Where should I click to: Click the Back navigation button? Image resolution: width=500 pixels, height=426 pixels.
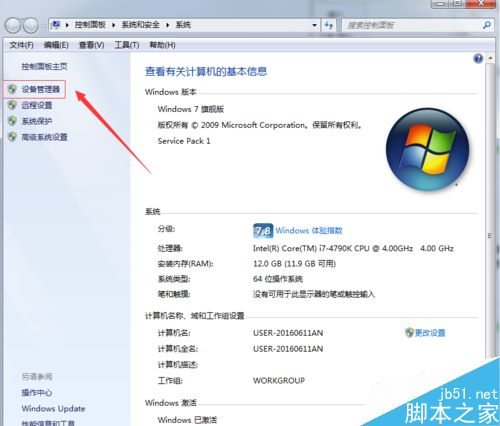13,25
